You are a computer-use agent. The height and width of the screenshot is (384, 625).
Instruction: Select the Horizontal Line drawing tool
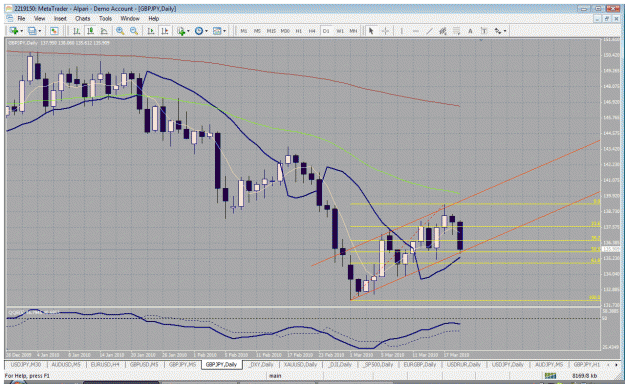point(415,31)
